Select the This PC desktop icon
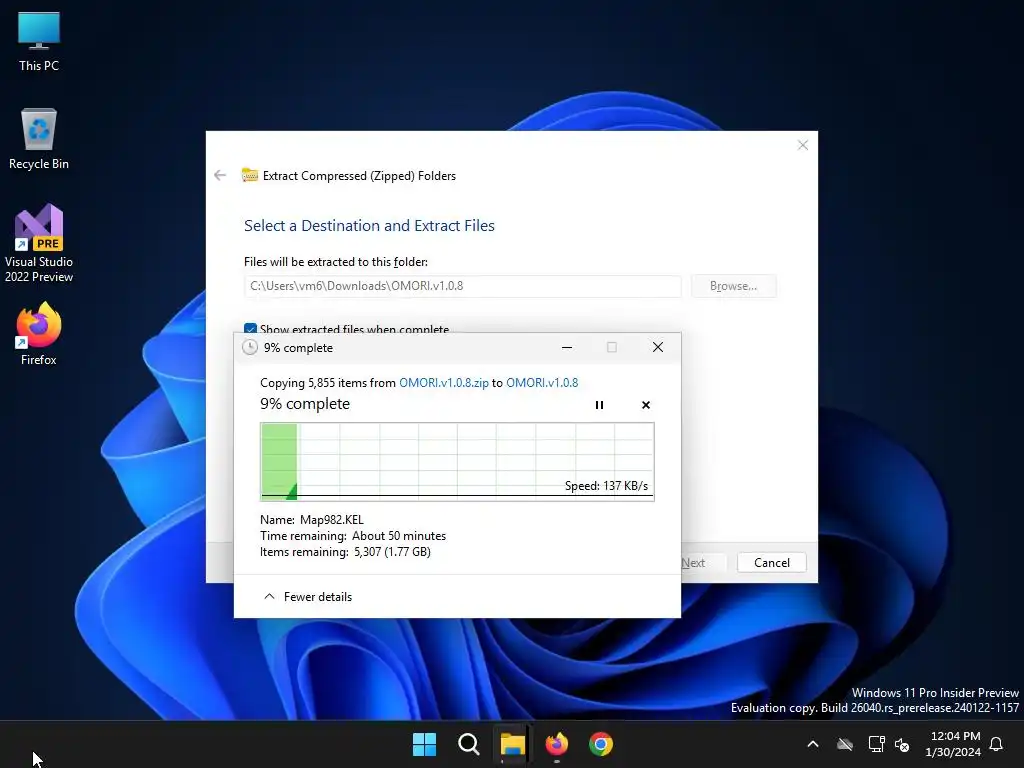This screenshot has width=1024, height=768. [39, 41]
